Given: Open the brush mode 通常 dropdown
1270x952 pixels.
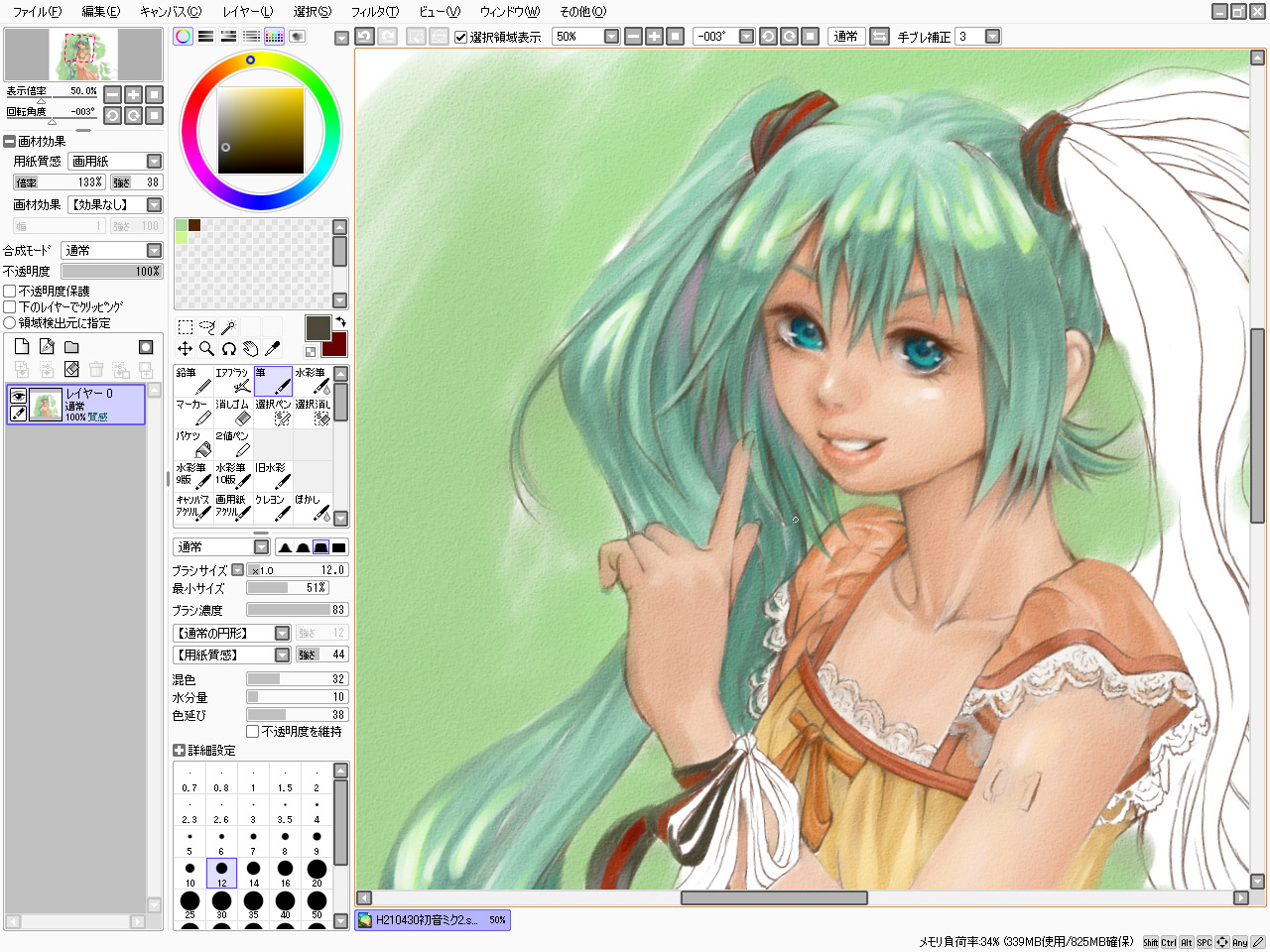Looking at the screenshot, I should (x=261, y=546).
